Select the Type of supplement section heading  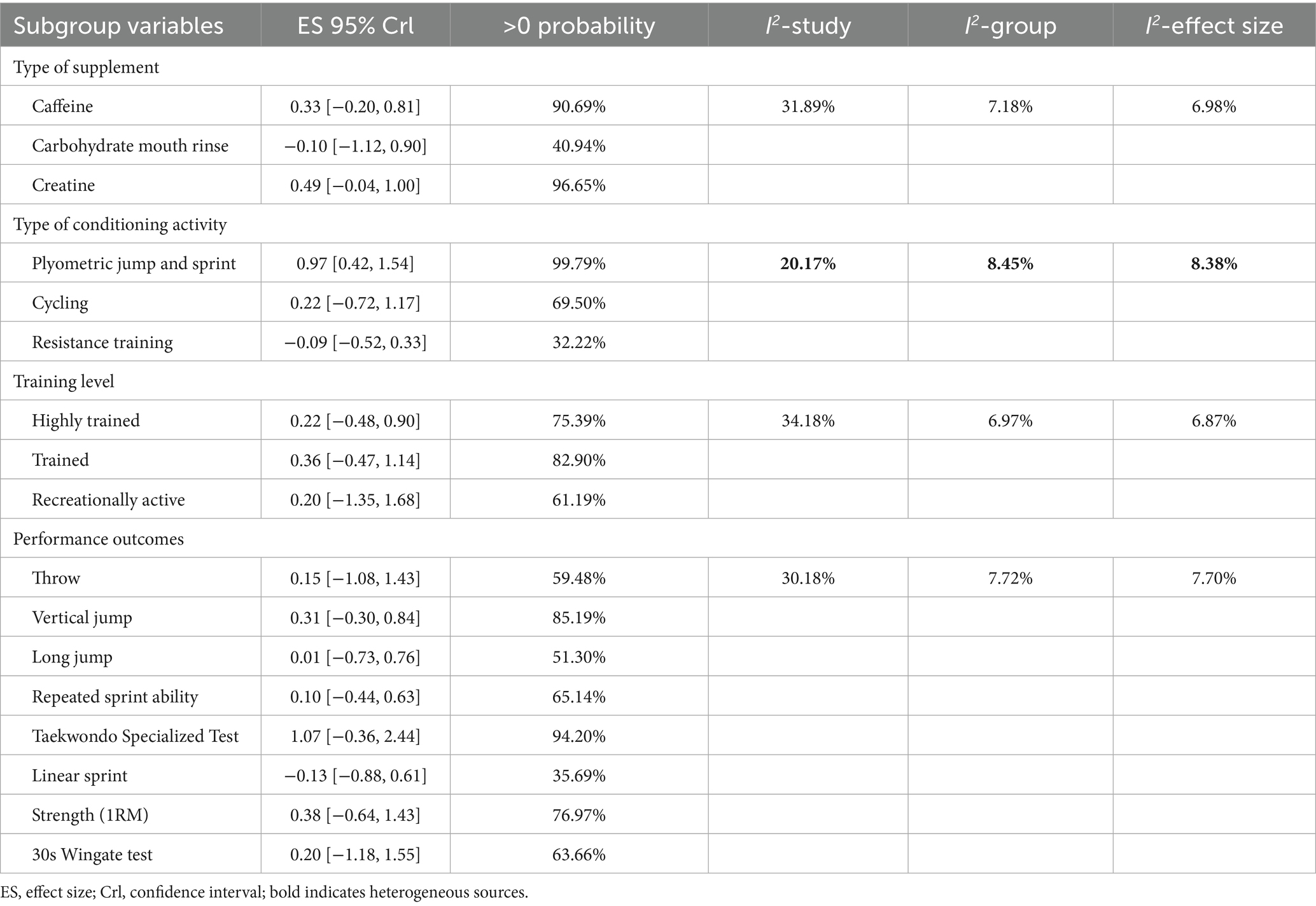87,67
